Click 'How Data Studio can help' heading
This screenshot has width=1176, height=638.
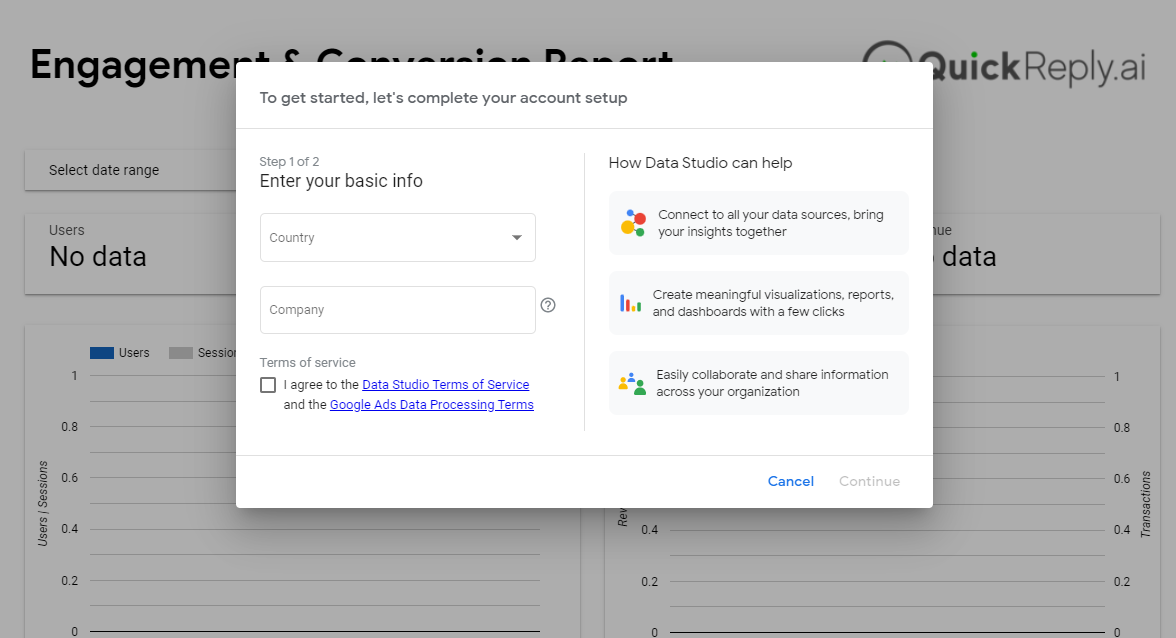(x=700, y=163)
